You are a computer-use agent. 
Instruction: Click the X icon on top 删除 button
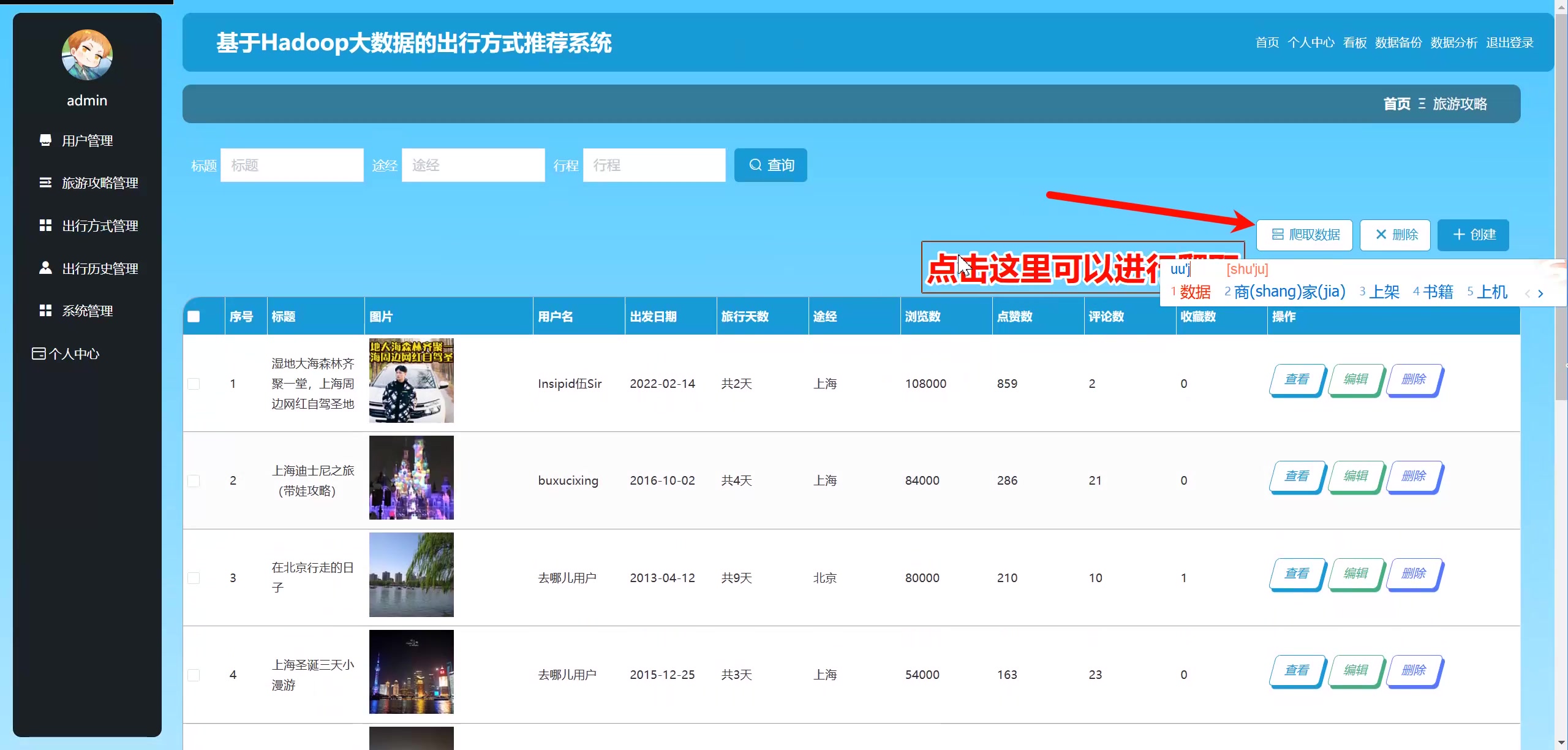tap(1381, 235)
